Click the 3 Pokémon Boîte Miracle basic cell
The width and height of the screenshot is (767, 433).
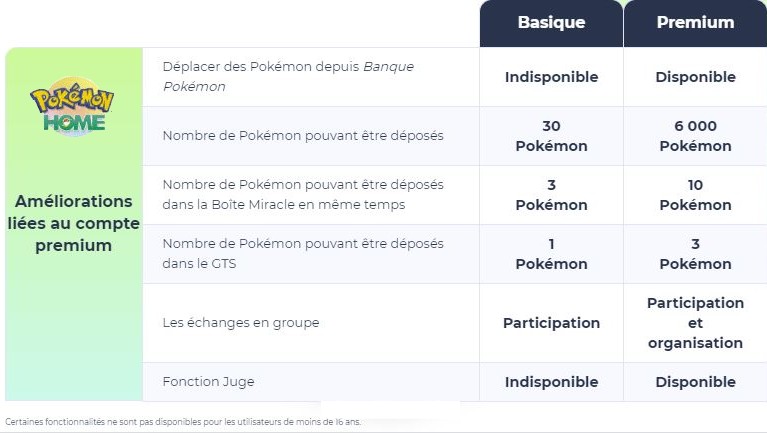[551, 195]
